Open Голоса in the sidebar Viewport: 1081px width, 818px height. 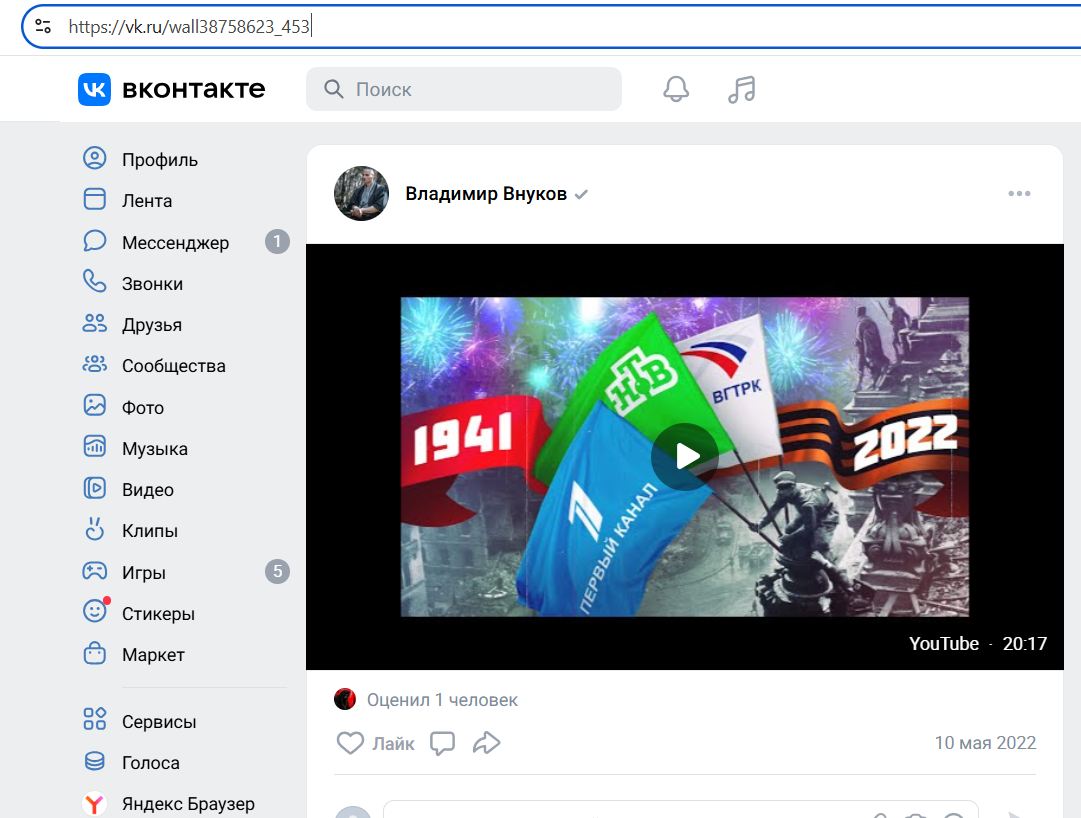[x=150, y=763]
